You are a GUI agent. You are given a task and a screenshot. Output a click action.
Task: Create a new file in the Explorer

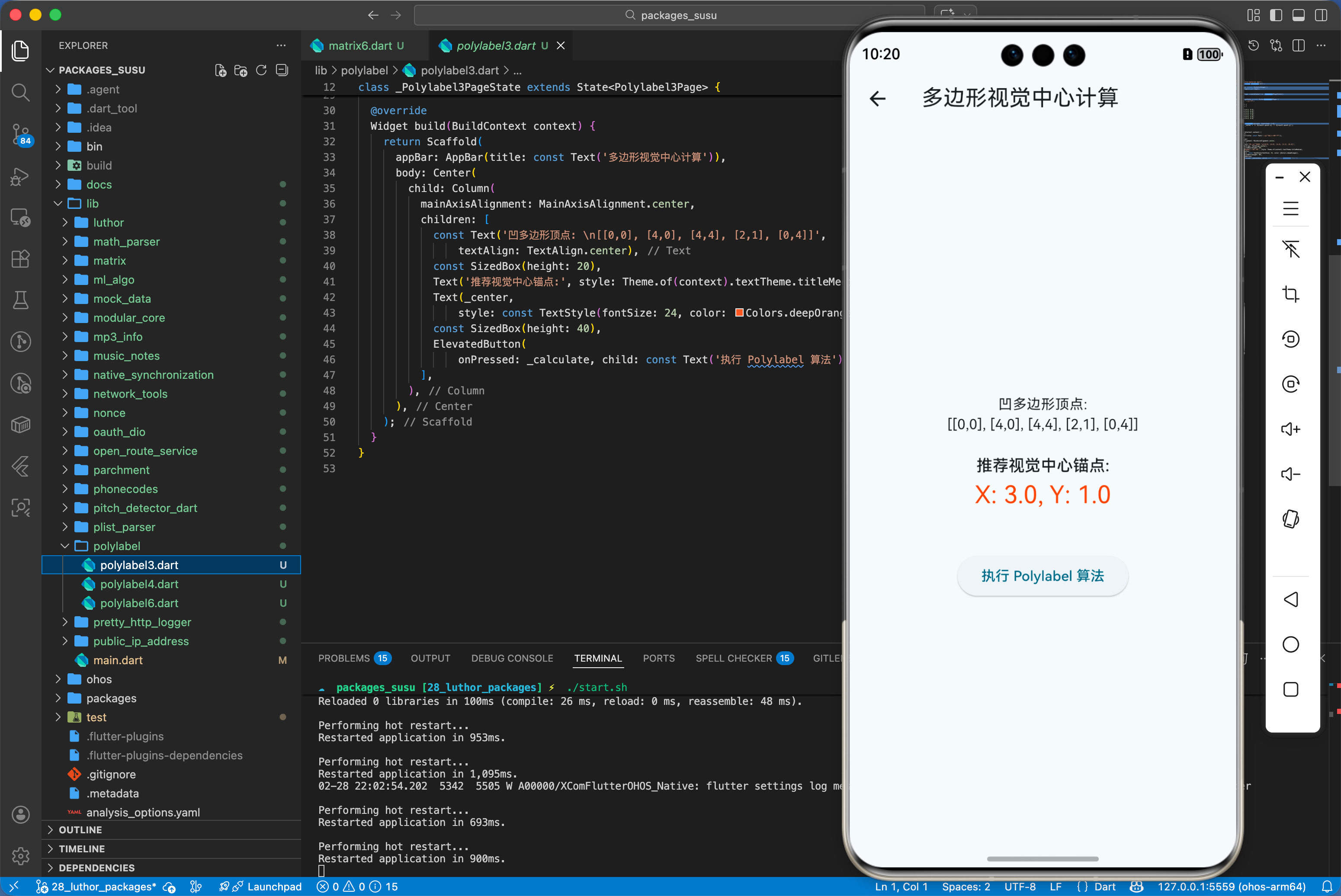pyautogui.click(x=220, y=70)
